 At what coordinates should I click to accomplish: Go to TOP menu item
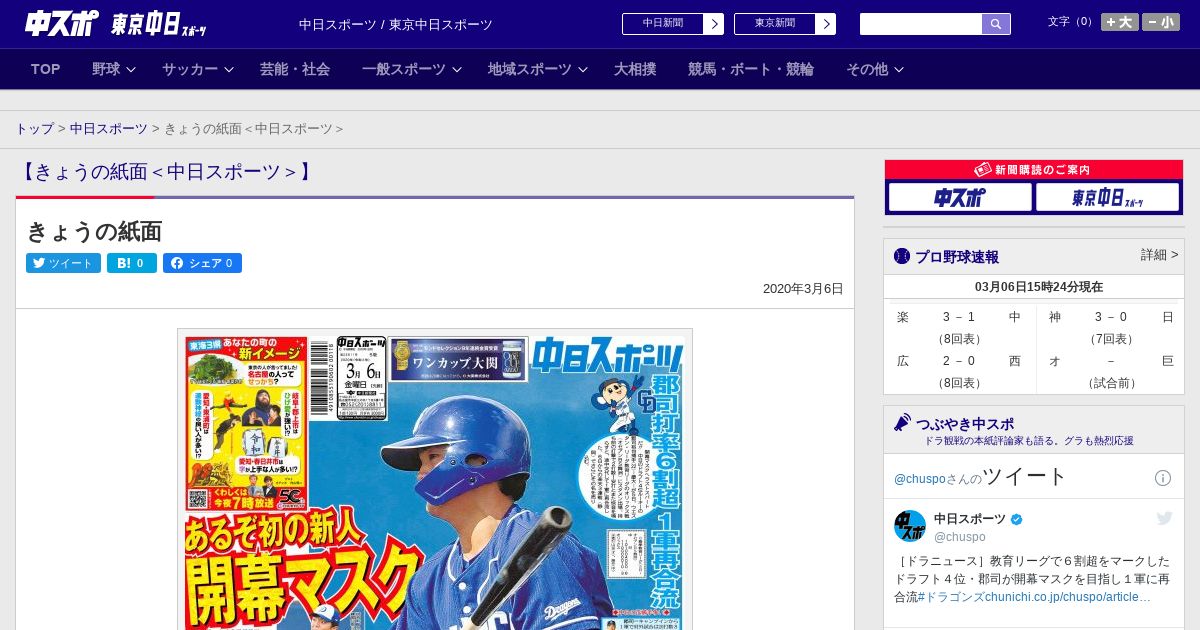(x=46, y=69)
